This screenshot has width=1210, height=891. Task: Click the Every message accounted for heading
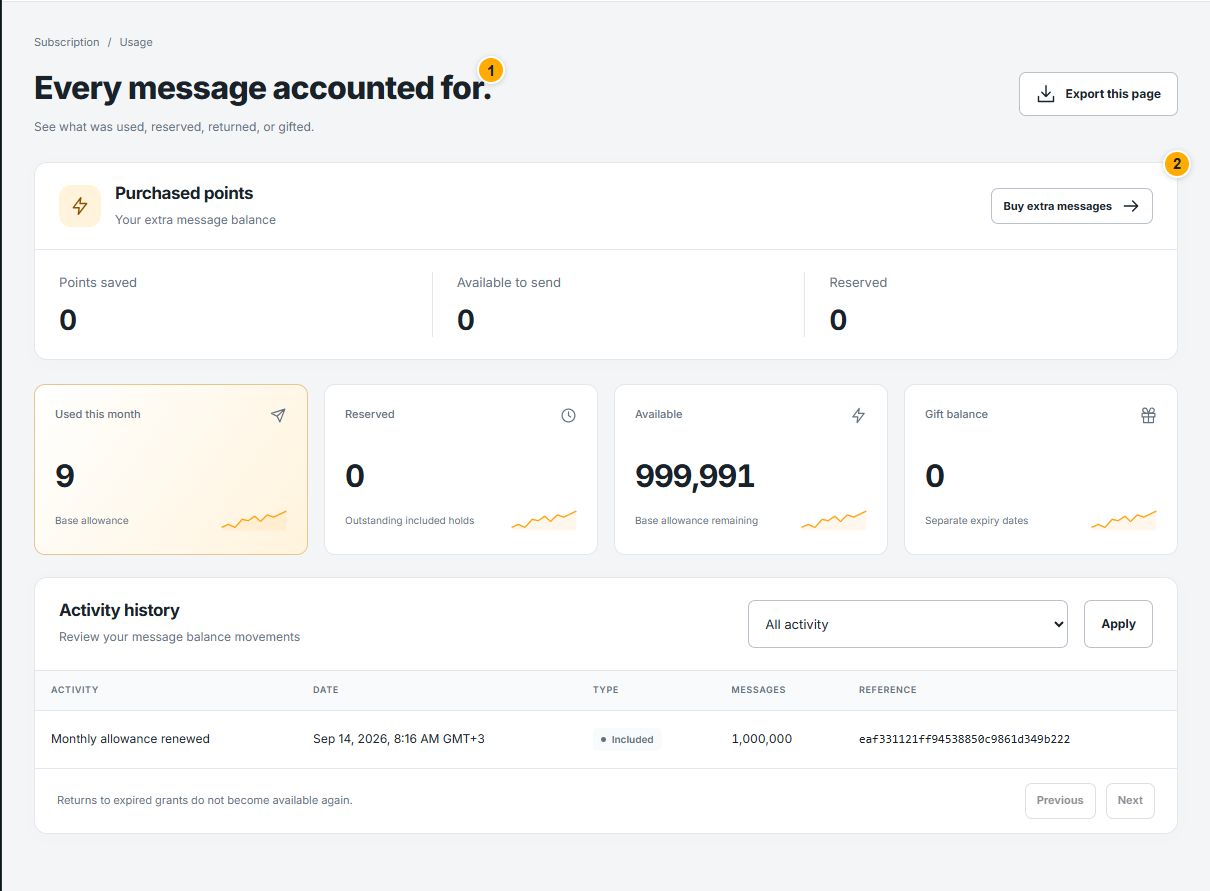coord(263,88)
